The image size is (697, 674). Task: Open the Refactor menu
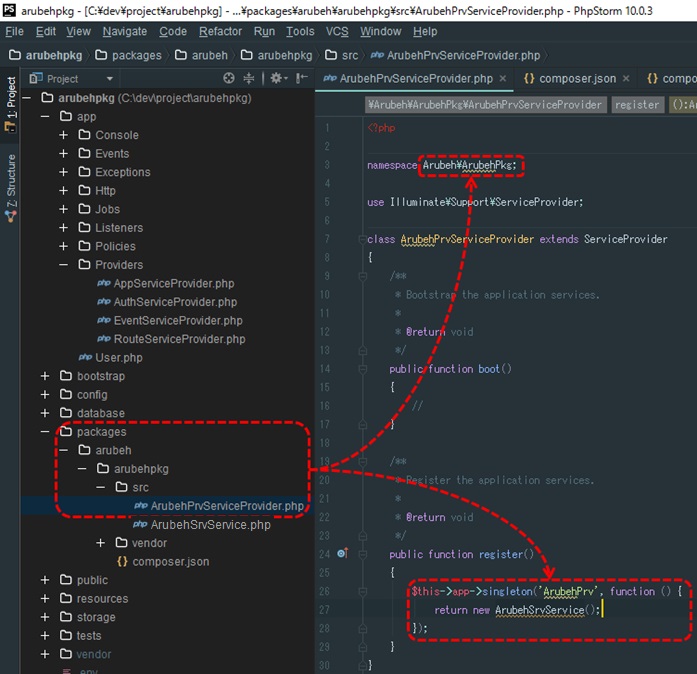tap(220, 32)
